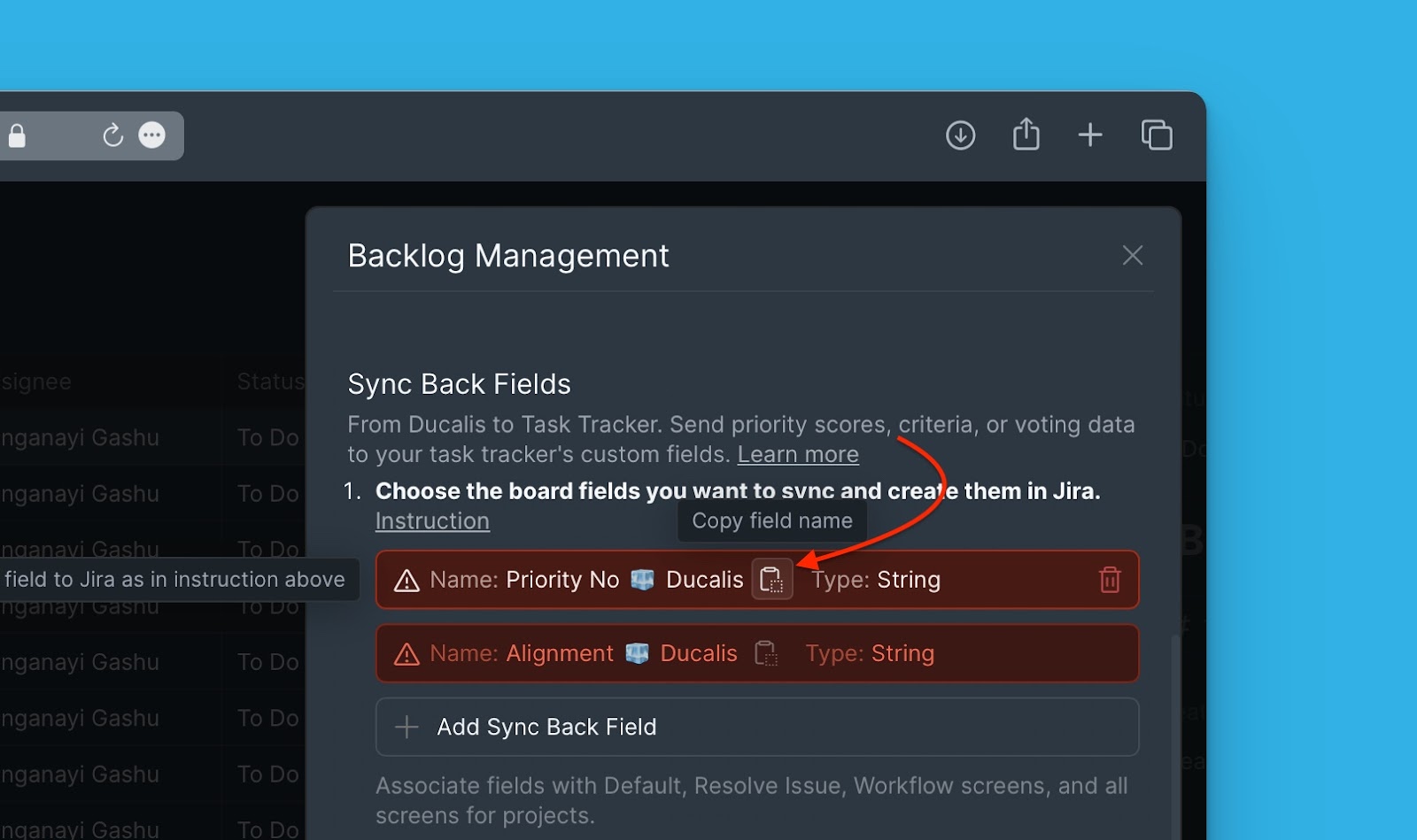
Task: Click the Status column header in background table
Action: [x=270, y=381]
